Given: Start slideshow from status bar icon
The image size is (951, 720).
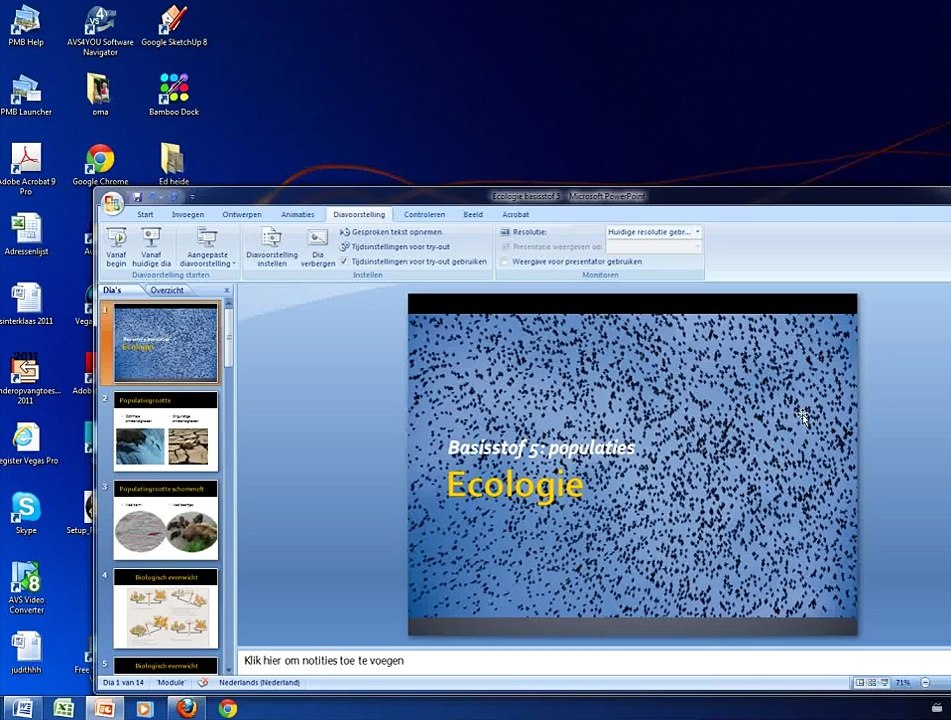Looking at the screenshot, I should click(884, 682).
